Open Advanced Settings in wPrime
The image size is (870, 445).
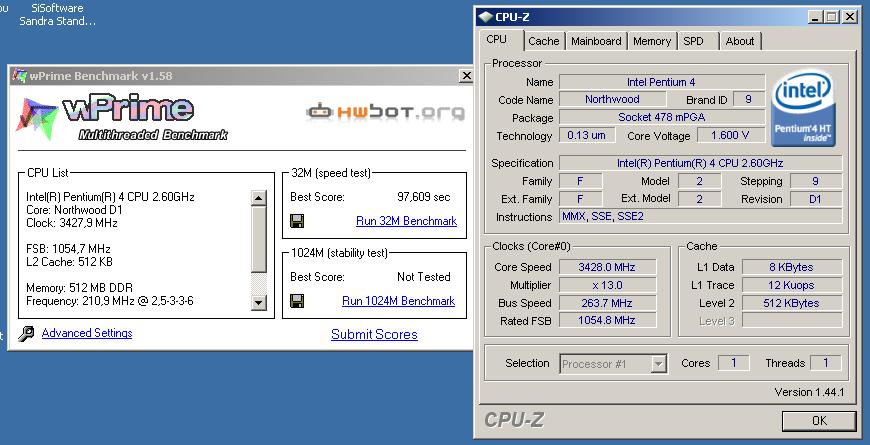pos(87,333)
